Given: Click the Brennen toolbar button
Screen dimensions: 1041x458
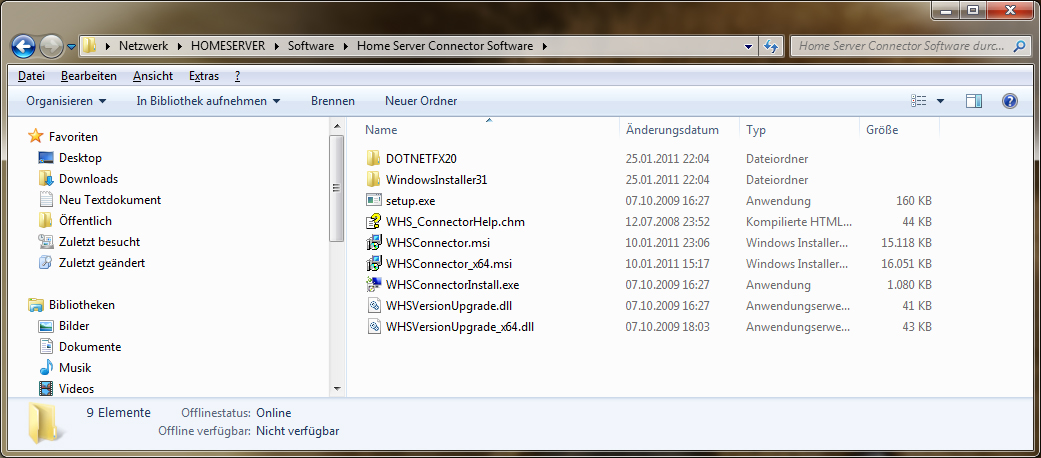Looking at the screenshot, I should point(332,101).
